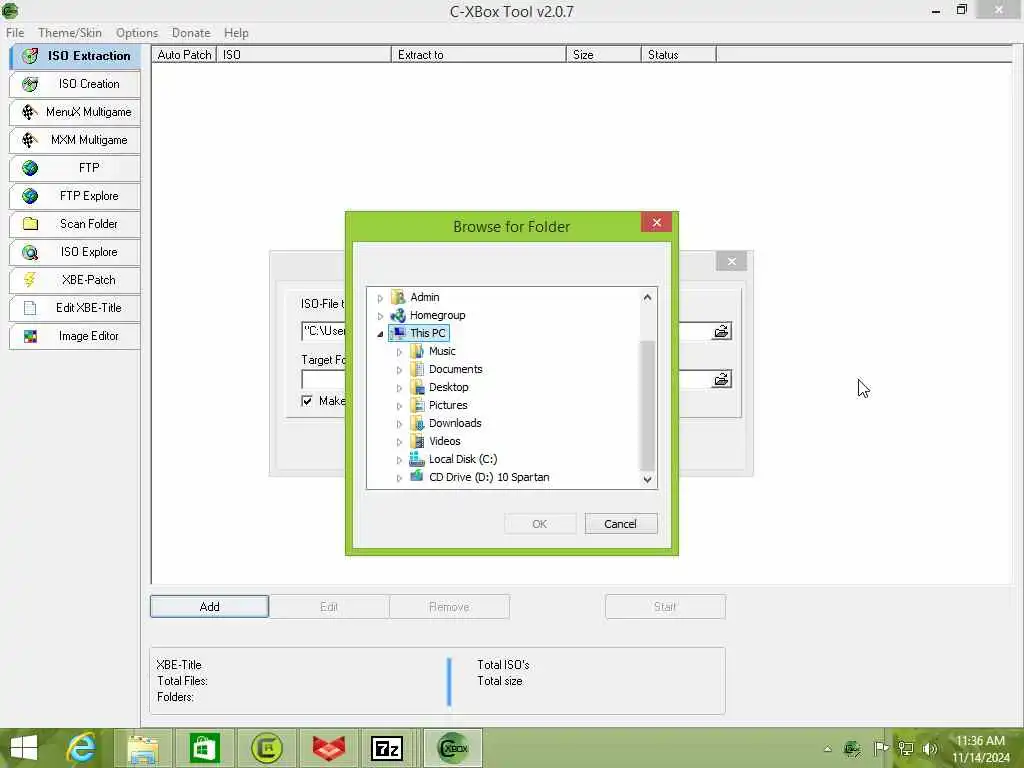1024x768 pixels.
Task: Collapse the This PC tree node
Action: coord(380,334)
